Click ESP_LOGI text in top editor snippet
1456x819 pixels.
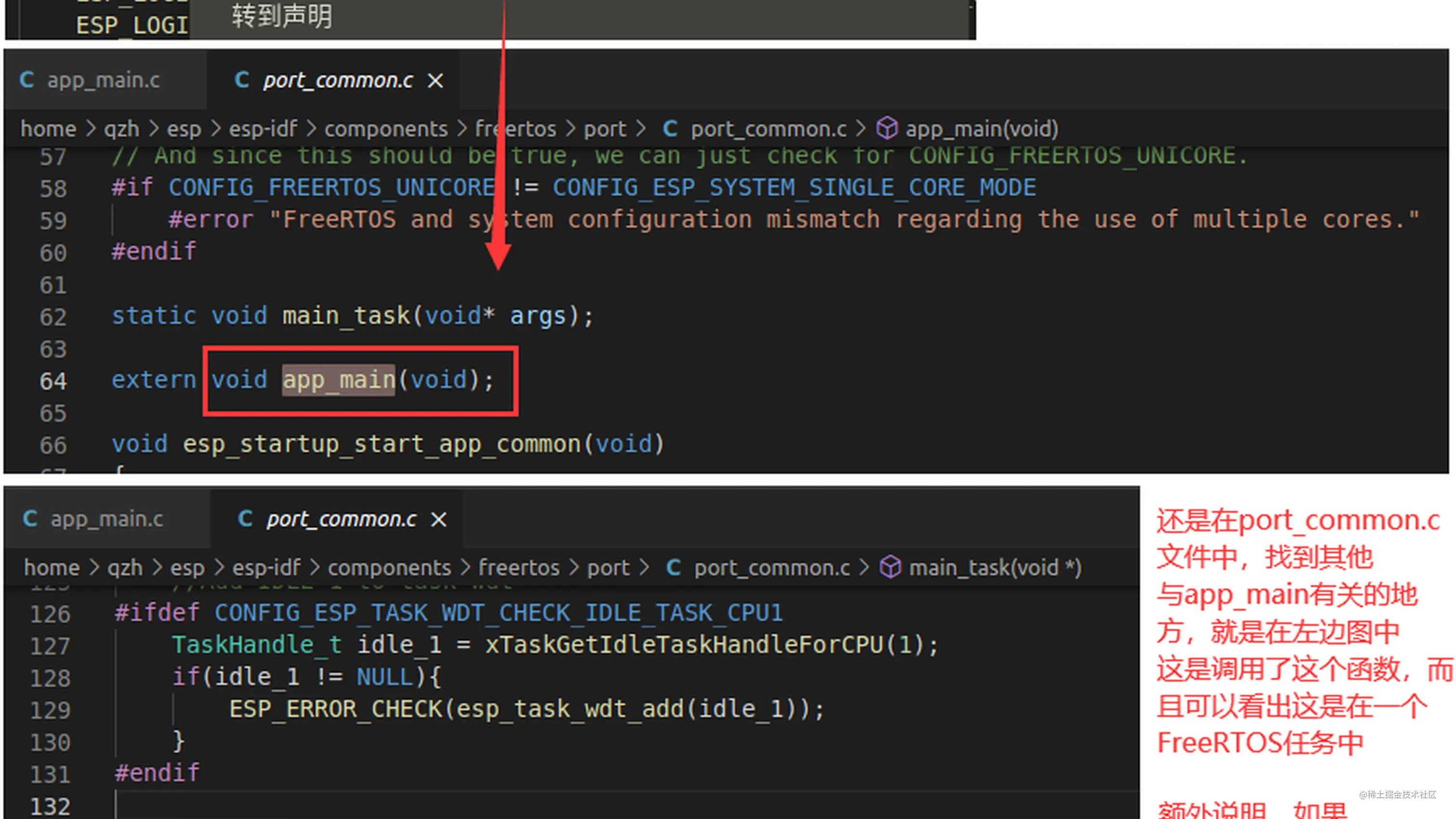pos(132,26)
